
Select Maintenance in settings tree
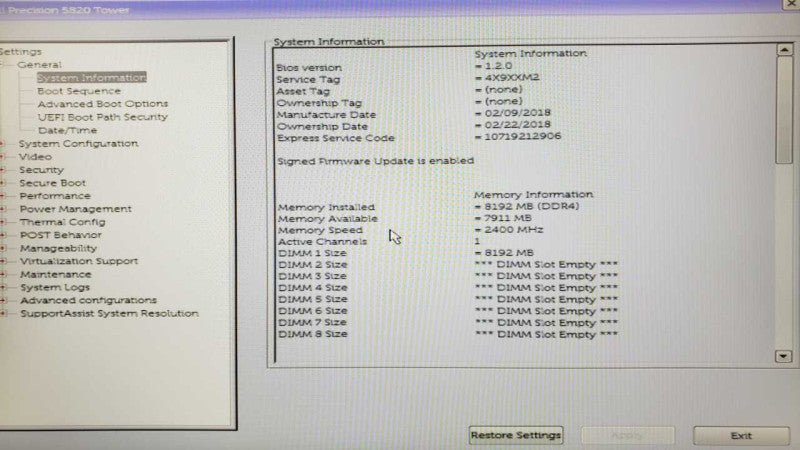56,274
